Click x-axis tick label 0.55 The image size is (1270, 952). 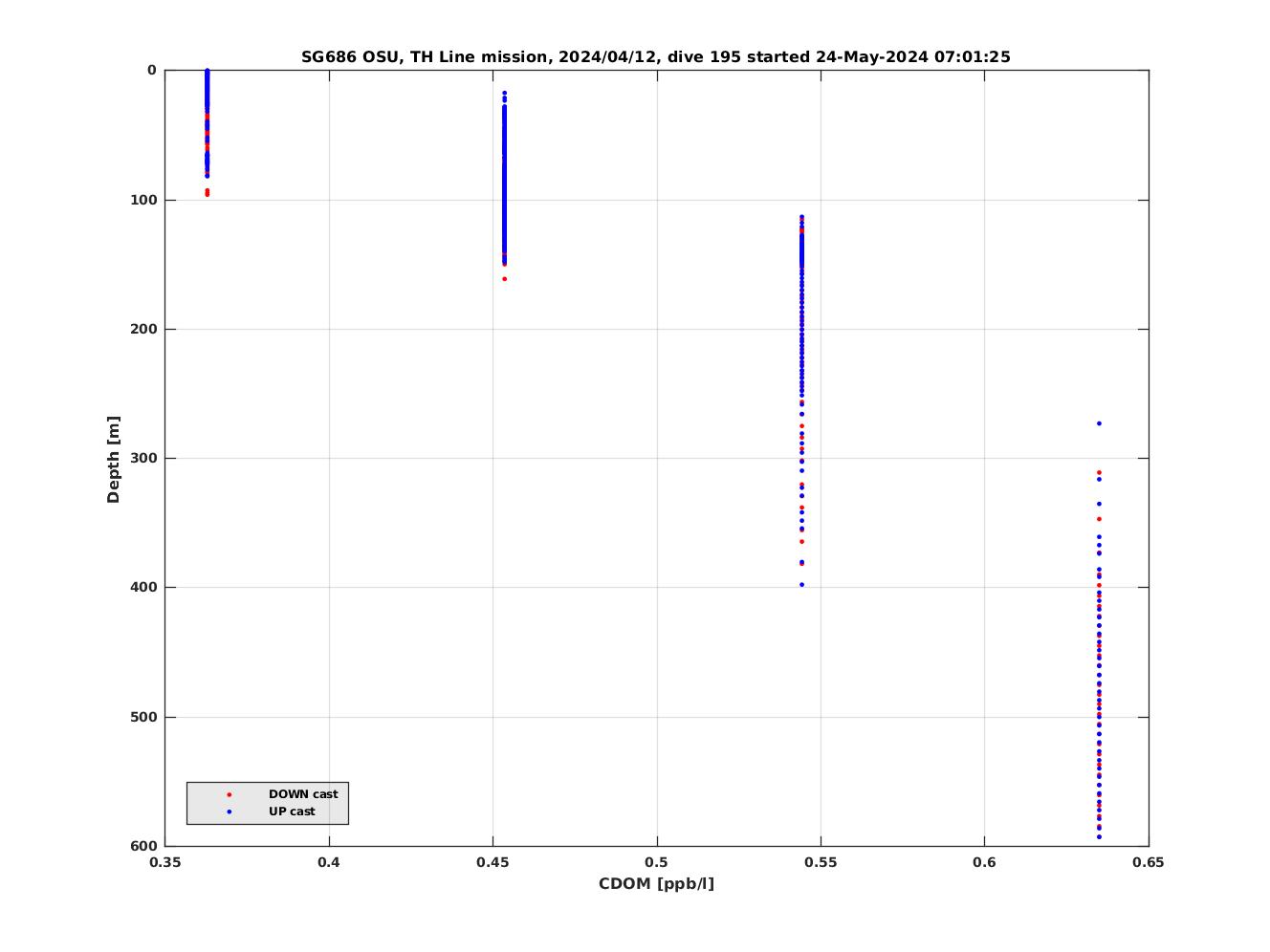(821, 862)
